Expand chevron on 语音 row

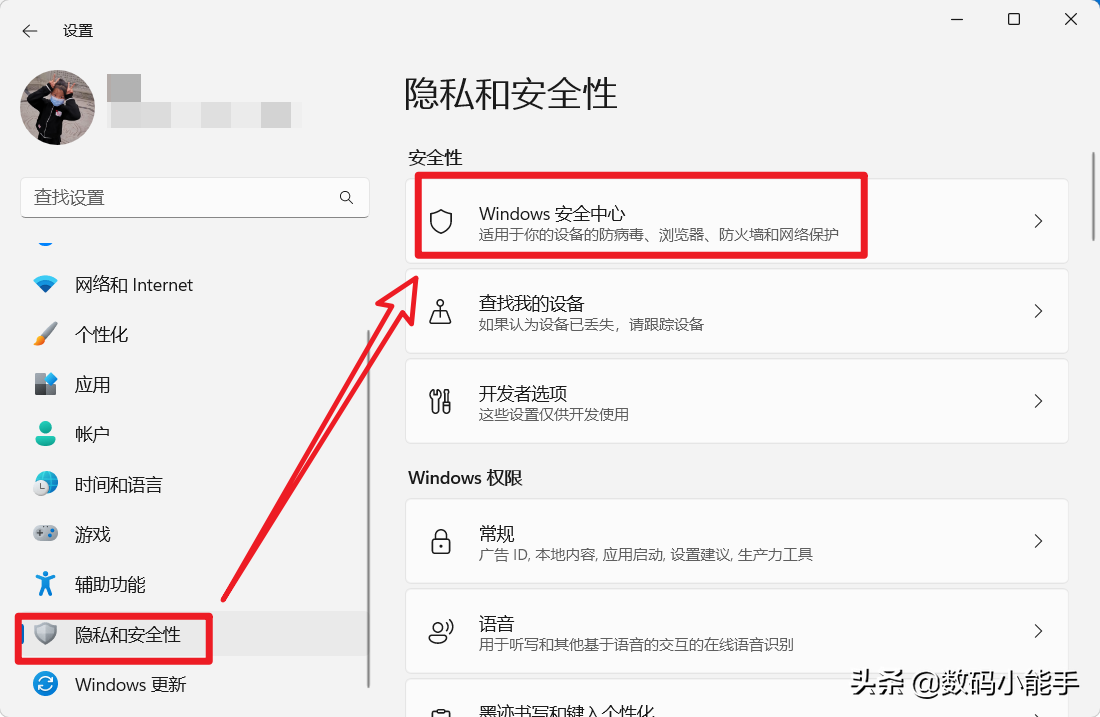(x=1038, y=631)
